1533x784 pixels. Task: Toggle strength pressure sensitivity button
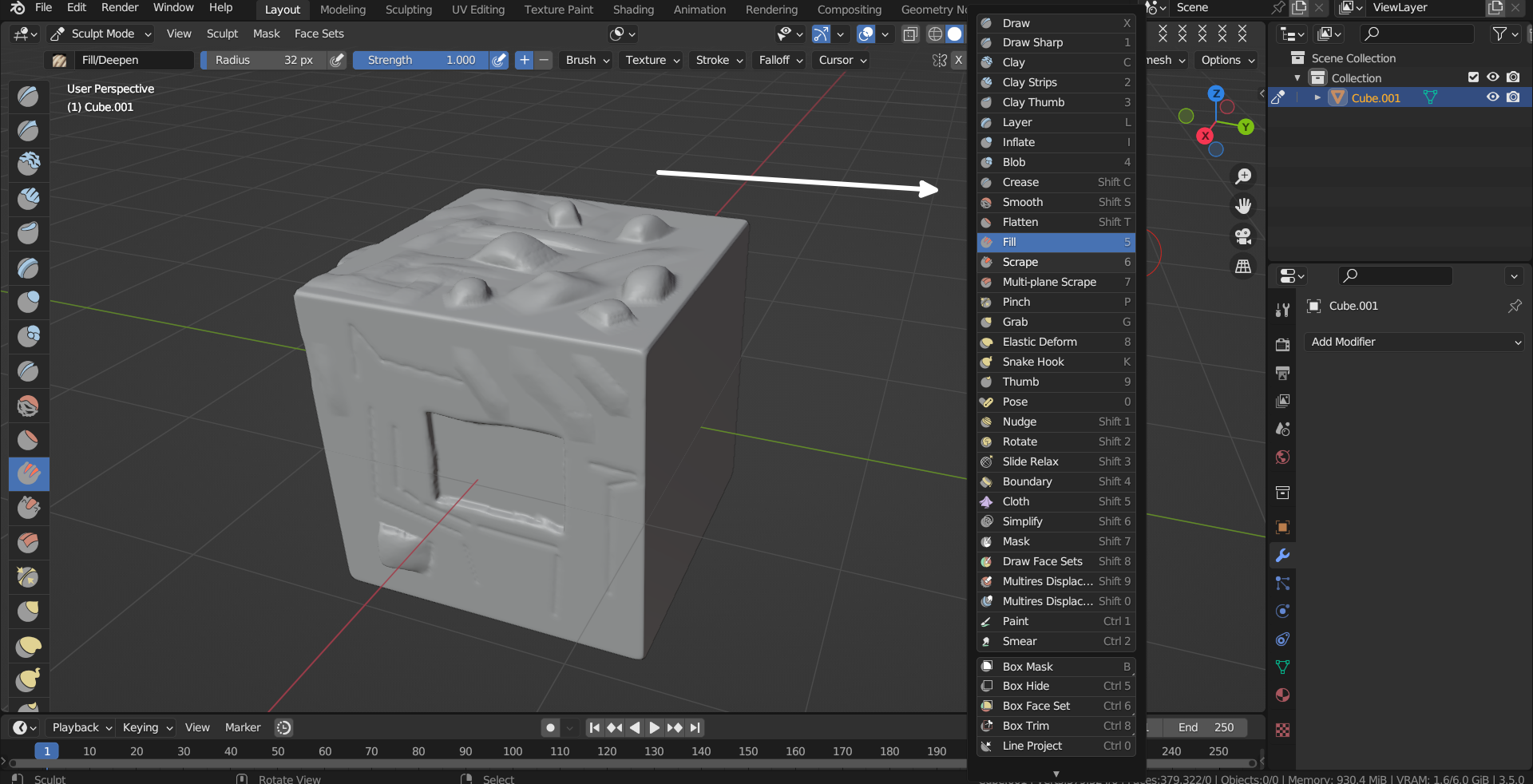click(499, 60)
